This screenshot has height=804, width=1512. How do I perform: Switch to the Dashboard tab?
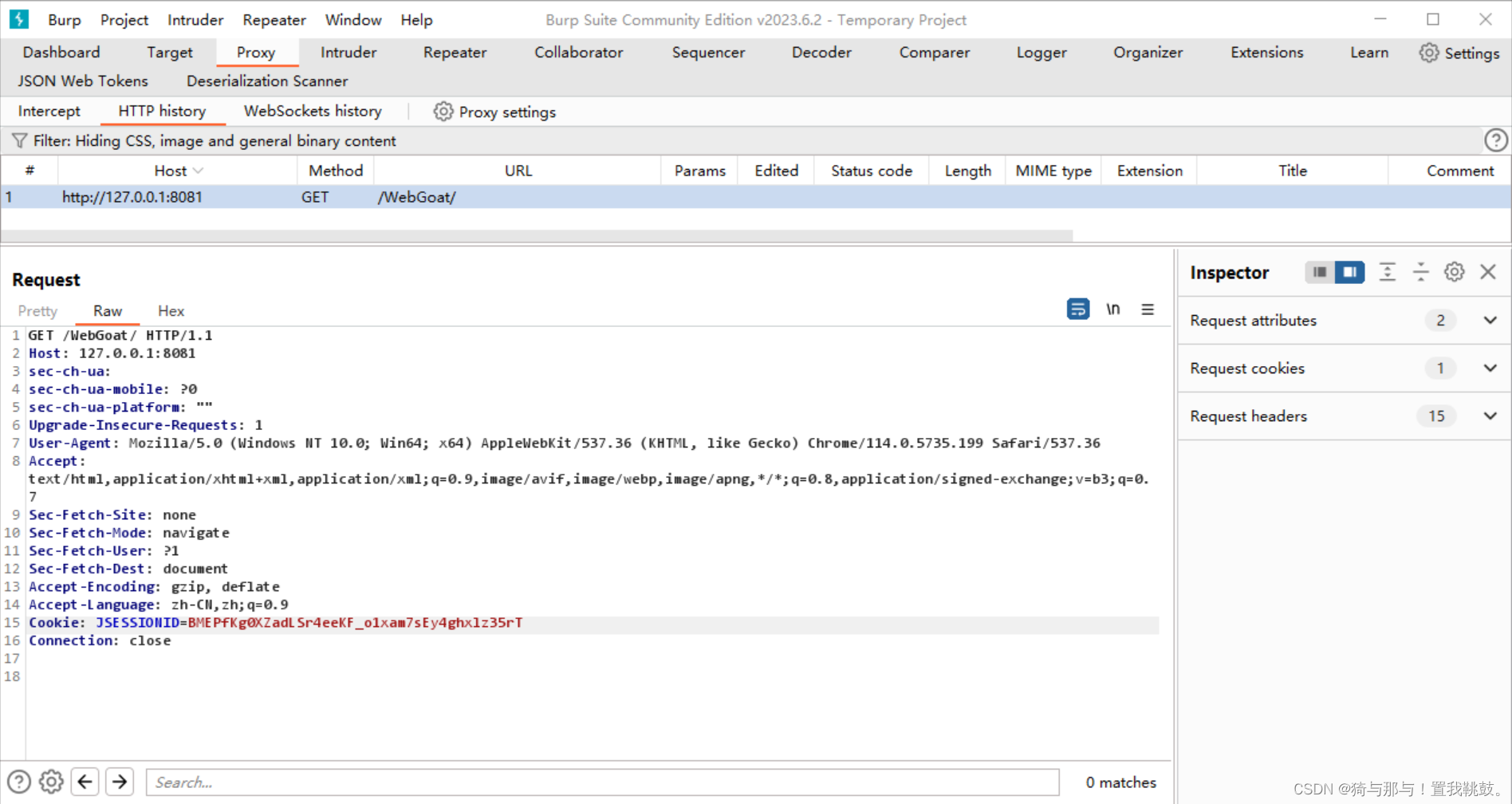click(61, 53)
